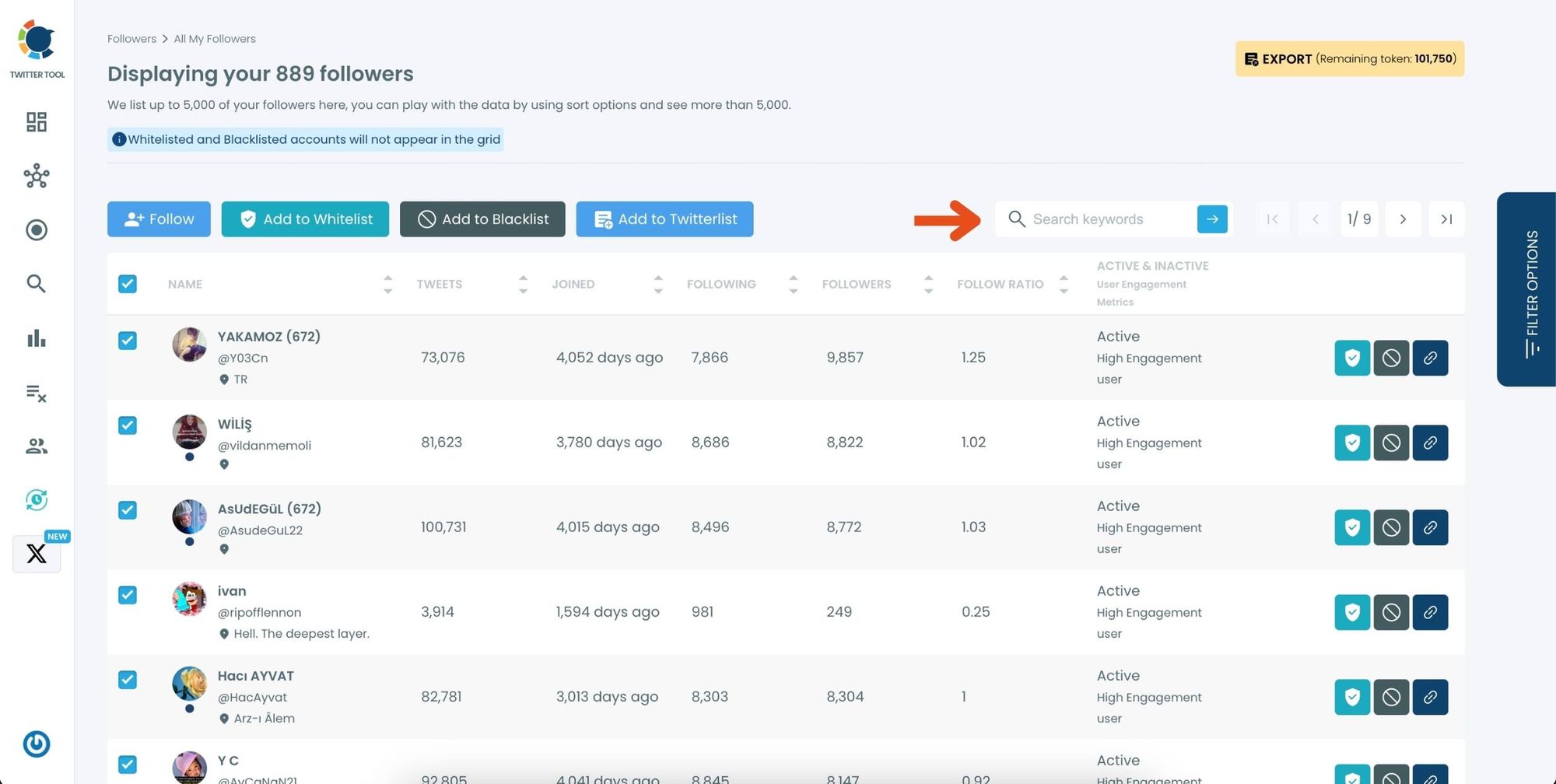Open profile link for WiLiŞ
The height and width of the screenshot is (784, 1556).
click(x=1430, y=443)
